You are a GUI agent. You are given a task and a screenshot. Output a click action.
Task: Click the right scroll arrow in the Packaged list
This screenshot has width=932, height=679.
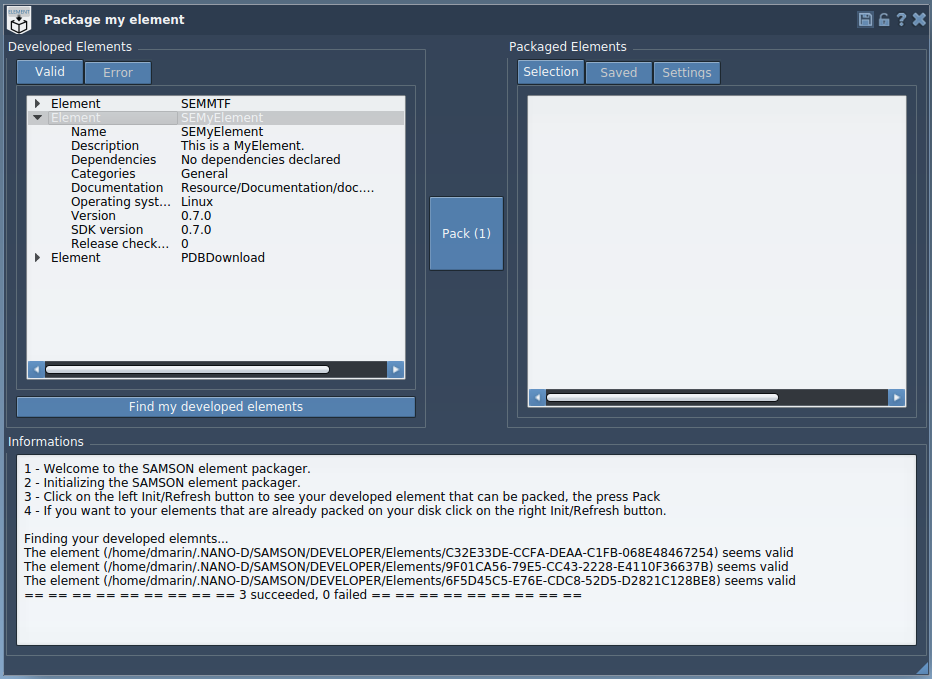coord(896,397)
